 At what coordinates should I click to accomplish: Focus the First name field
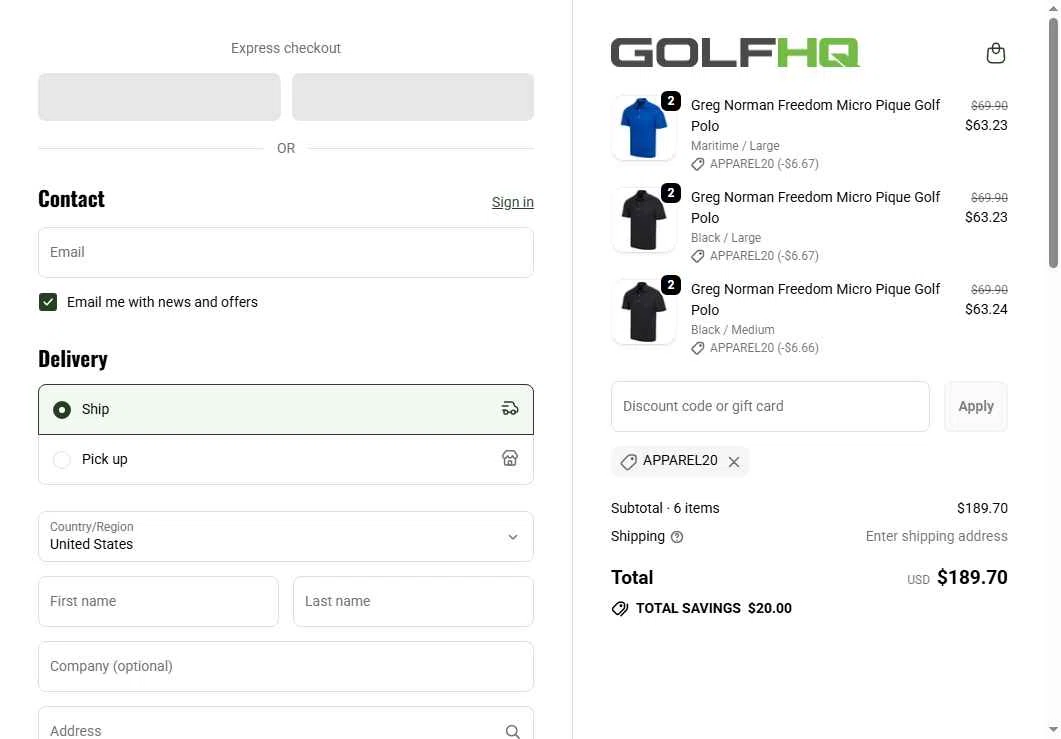pyautogui.click(x=158, y=601)
